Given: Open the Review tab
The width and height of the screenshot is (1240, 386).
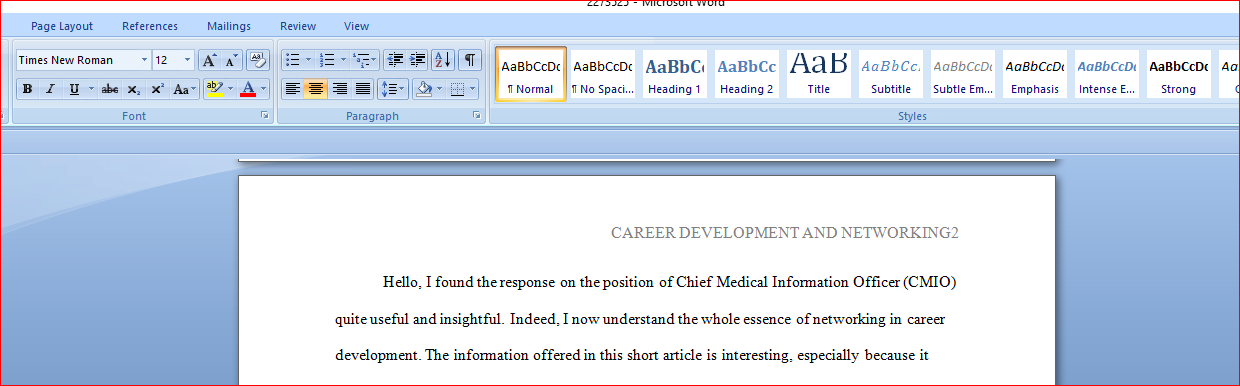Looking at the screenshot, I should coord(298,26).
